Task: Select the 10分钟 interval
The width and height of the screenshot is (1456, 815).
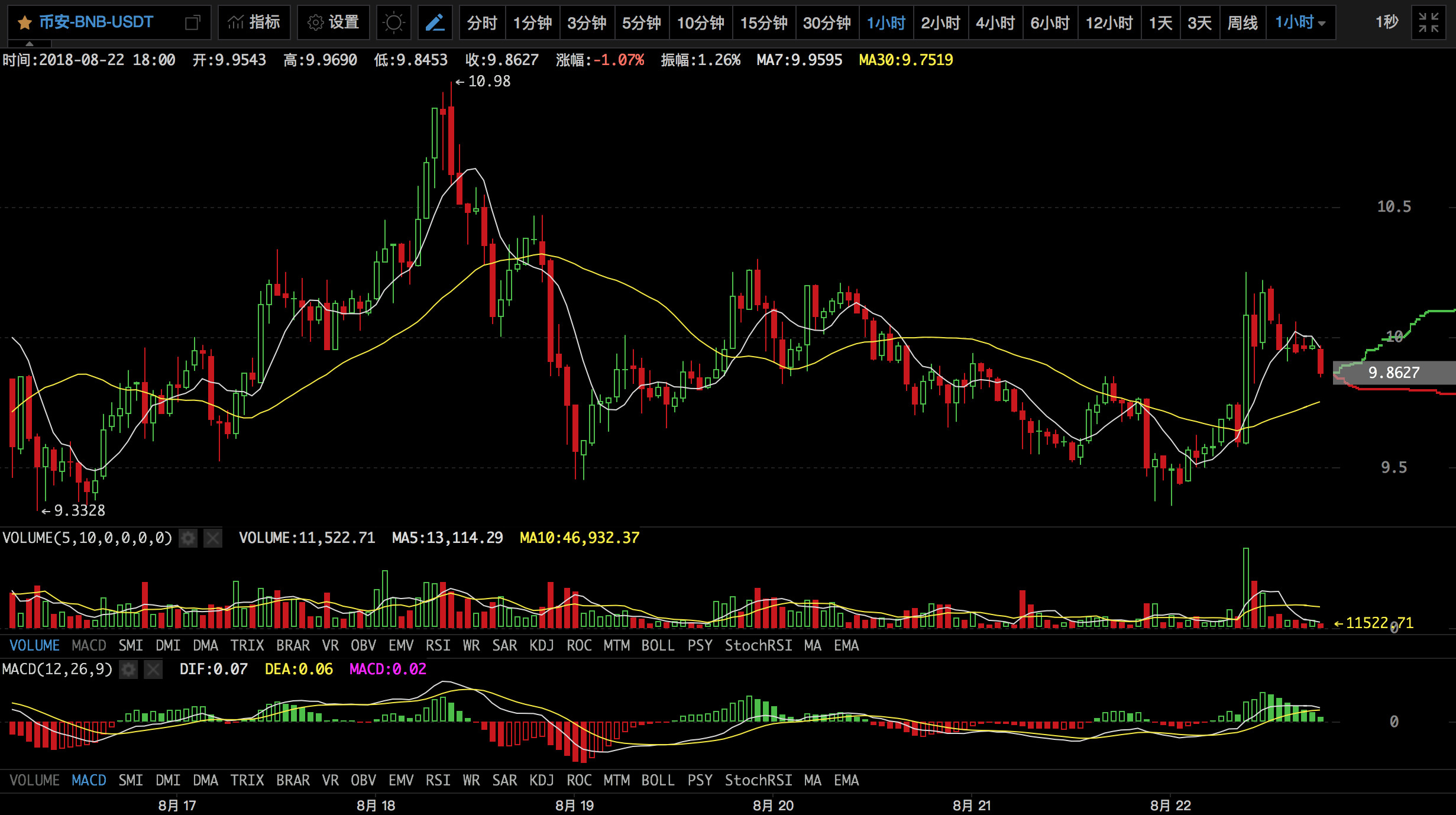Action: click(x=701, y=23)
